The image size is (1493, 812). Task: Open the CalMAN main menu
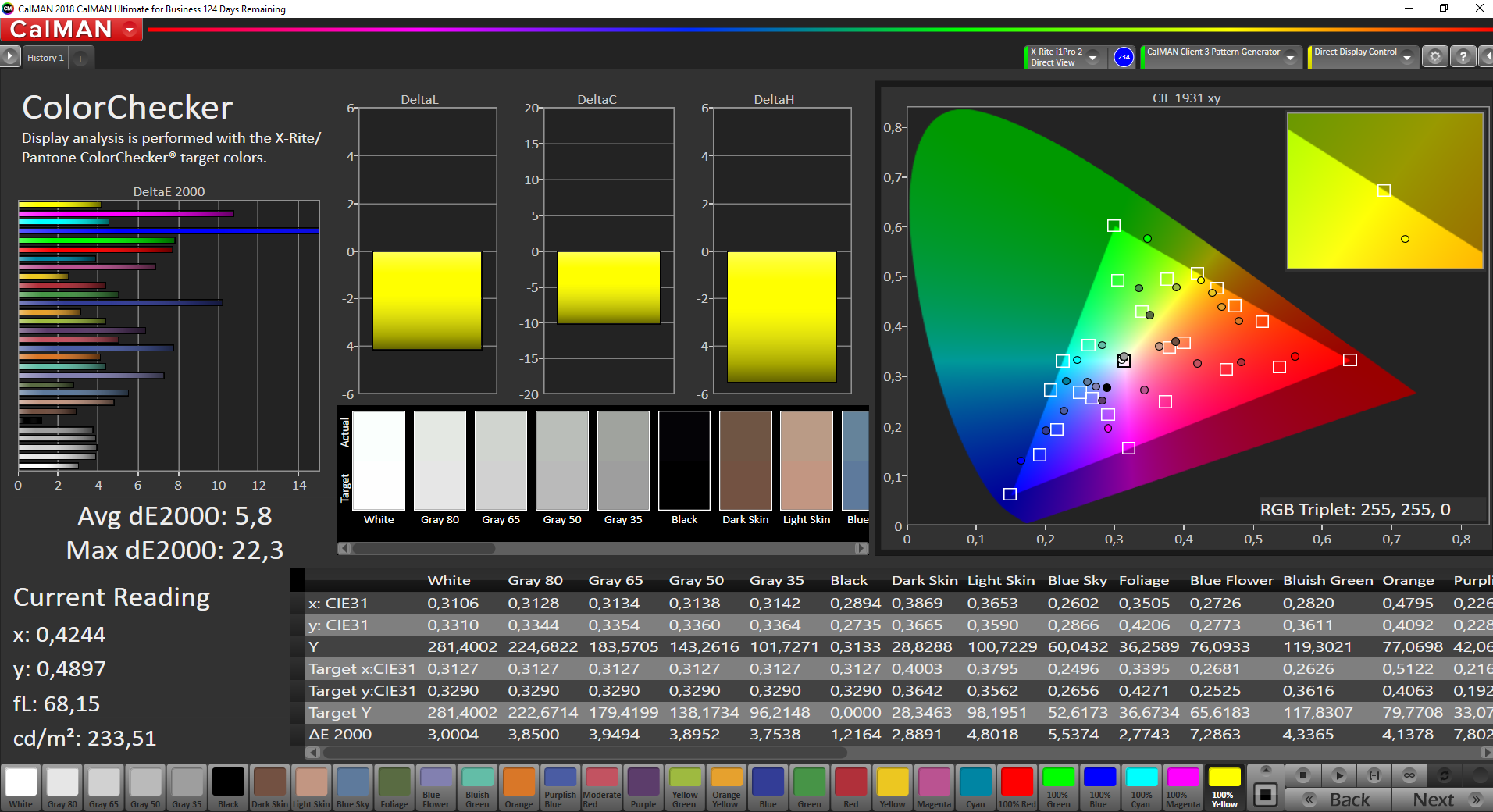[72, 30]
